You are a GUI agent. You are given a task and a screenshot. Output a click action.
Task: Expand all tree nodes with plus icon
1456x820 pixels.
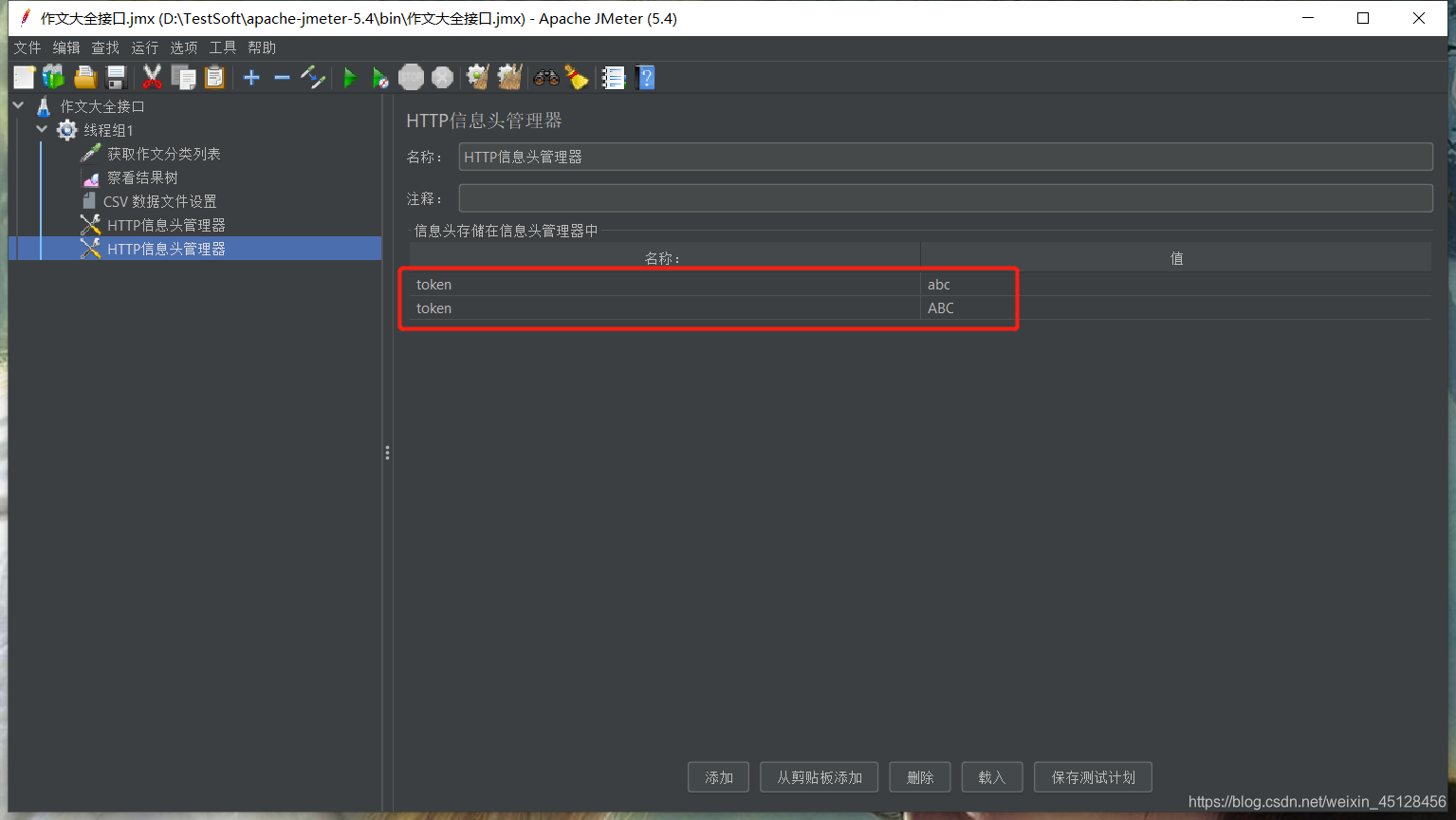[x=251, y=78]
